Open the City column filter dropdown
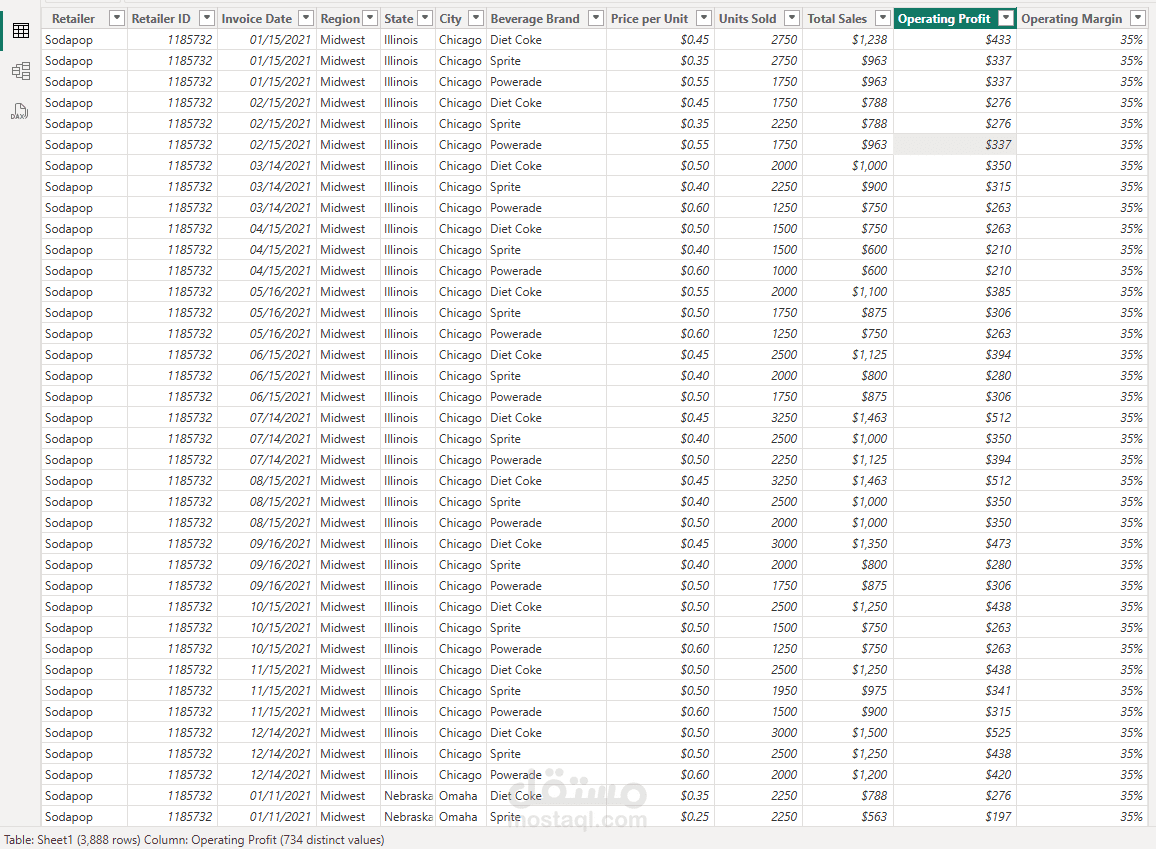This screenshot has height=849, width=1156. pyautogui.click(x=476, y=18)
